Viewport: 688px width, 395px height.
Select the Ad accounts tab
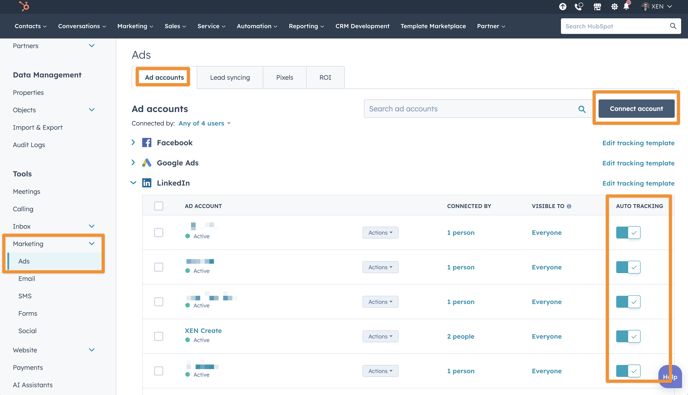[164, 77]
